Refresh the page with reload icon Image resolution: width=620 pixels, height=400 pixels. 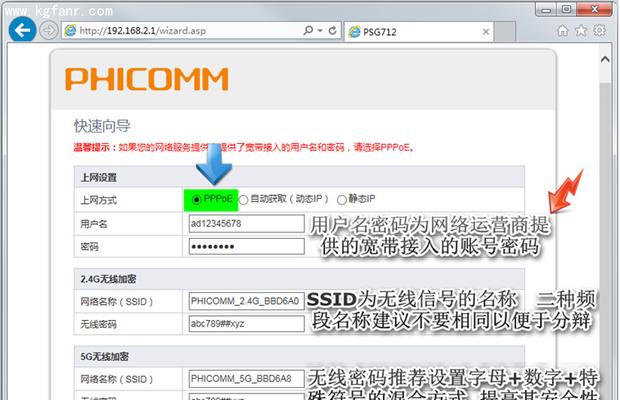click(333, 30)
